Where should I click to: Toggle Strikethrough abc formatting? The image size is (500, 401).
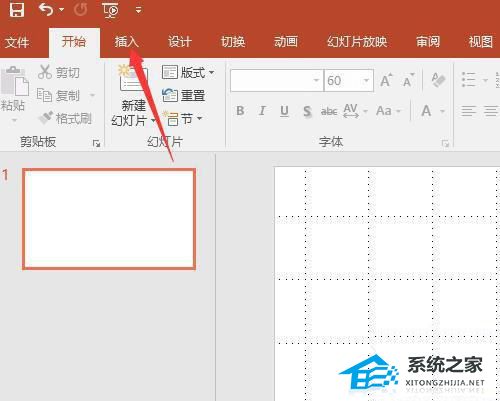(x=329, y=111)
